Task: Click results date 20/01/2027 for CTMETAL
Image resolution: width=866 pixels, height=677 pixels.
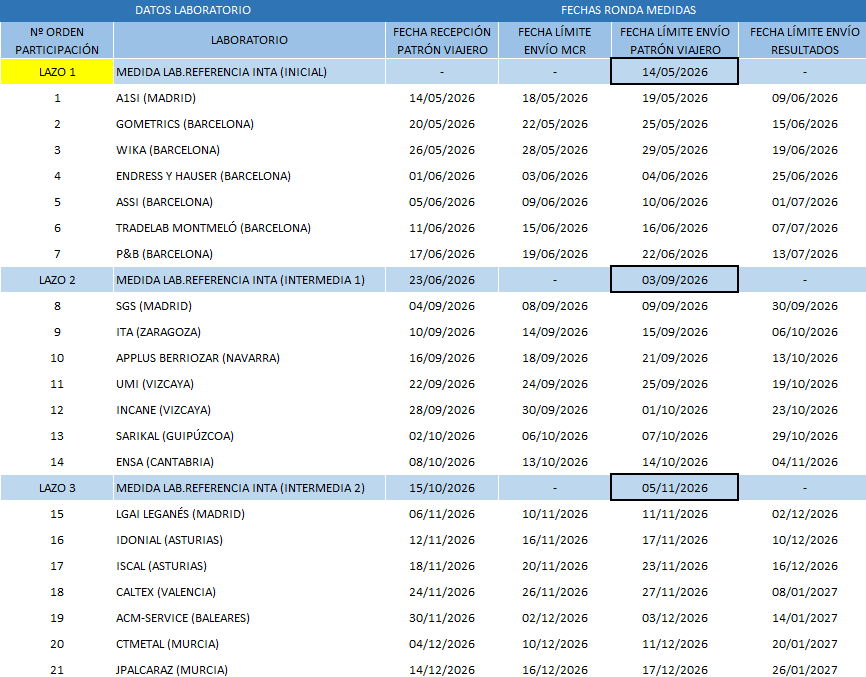Action: pos(804,644)
